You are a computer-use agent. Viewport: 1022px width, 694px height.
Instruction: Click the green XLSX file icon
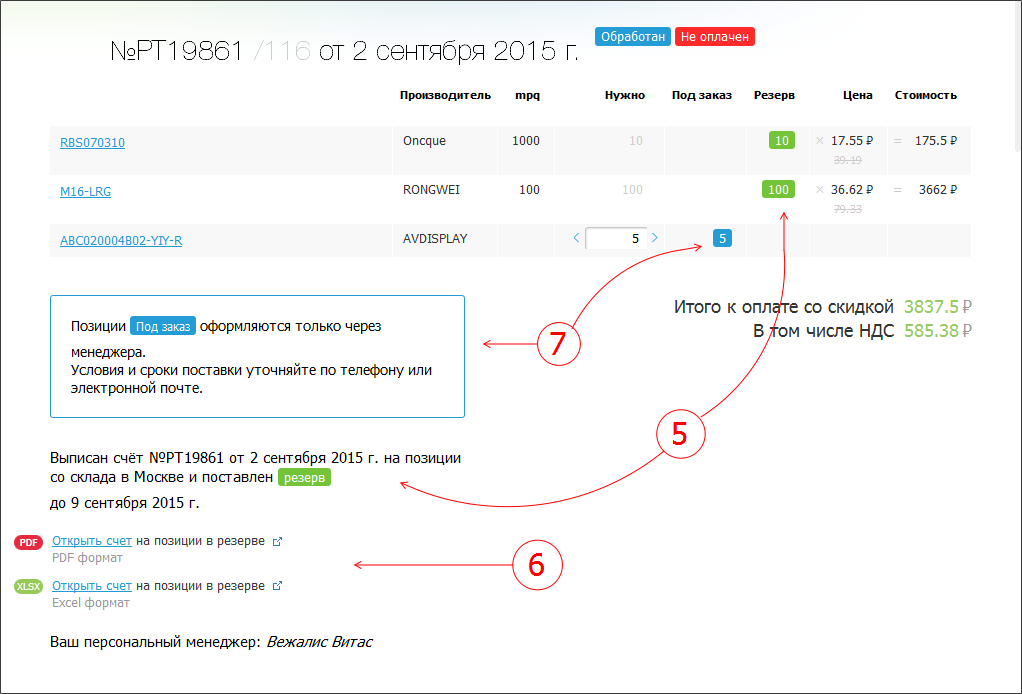click(x=28, y=587)
